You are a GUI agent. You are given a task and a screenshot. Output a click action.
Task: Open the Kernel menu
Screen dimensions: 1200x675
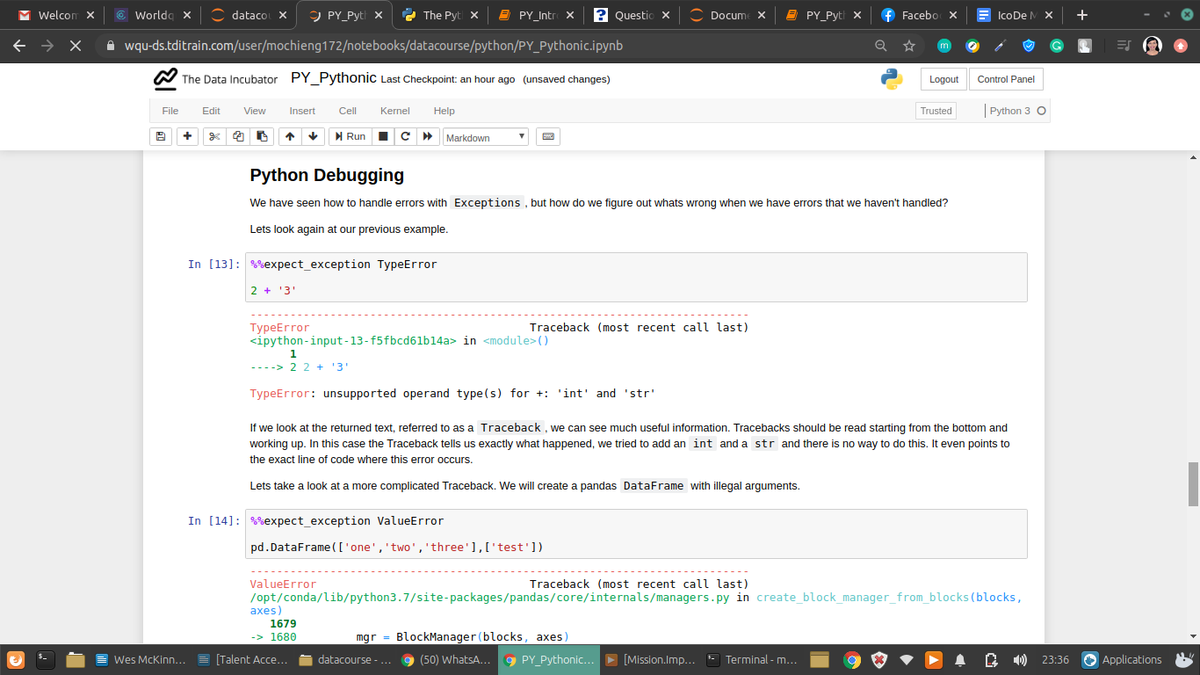pyautogui.click(x=393, y=111)
